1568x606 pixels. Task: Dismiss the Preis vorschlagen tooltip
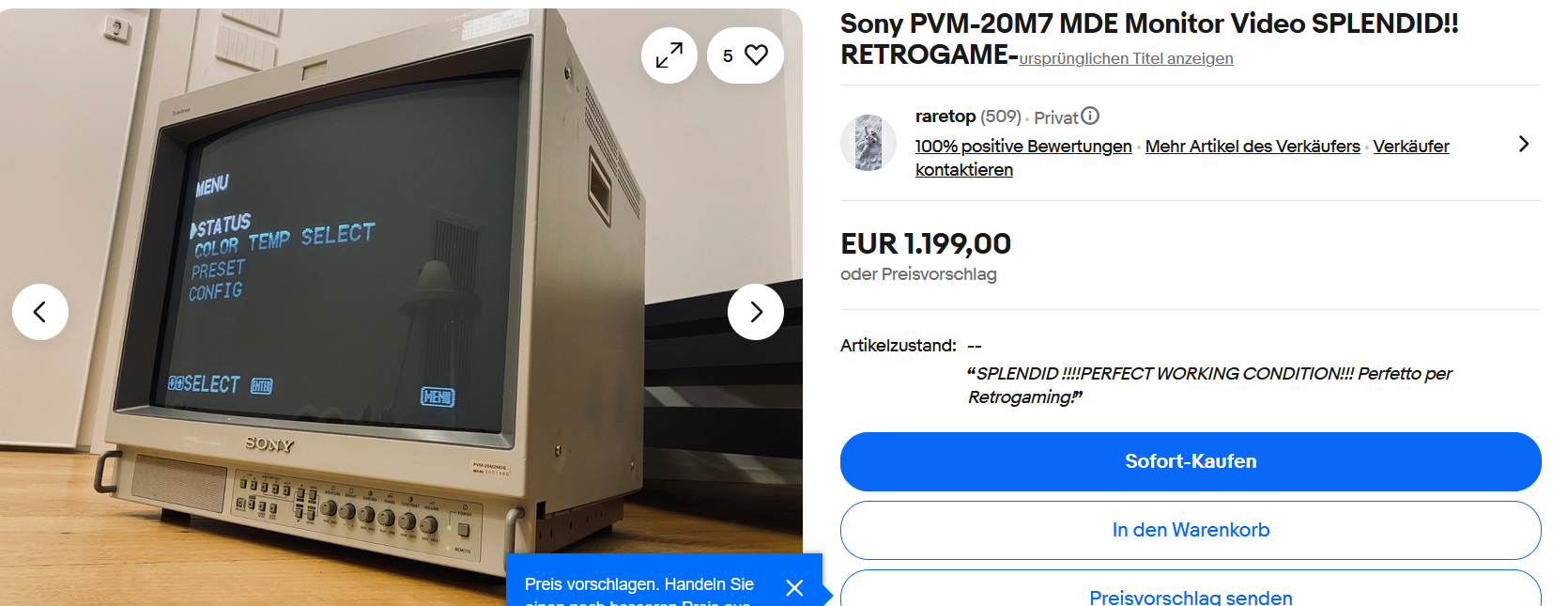pyautogui.click(x=794, y=588)
